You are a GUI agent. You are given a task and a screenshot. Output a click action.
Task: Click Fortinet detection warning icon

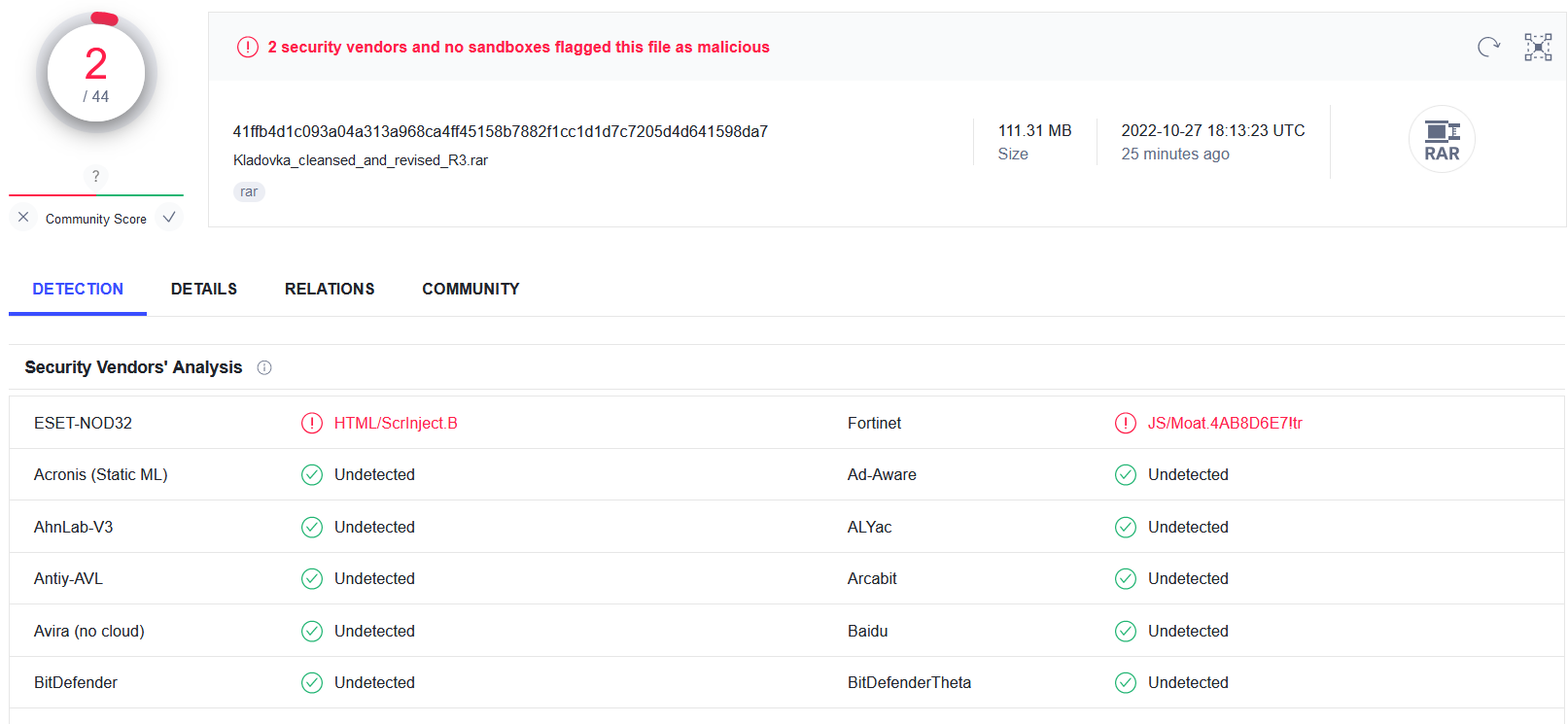(x=1126, y=423)
